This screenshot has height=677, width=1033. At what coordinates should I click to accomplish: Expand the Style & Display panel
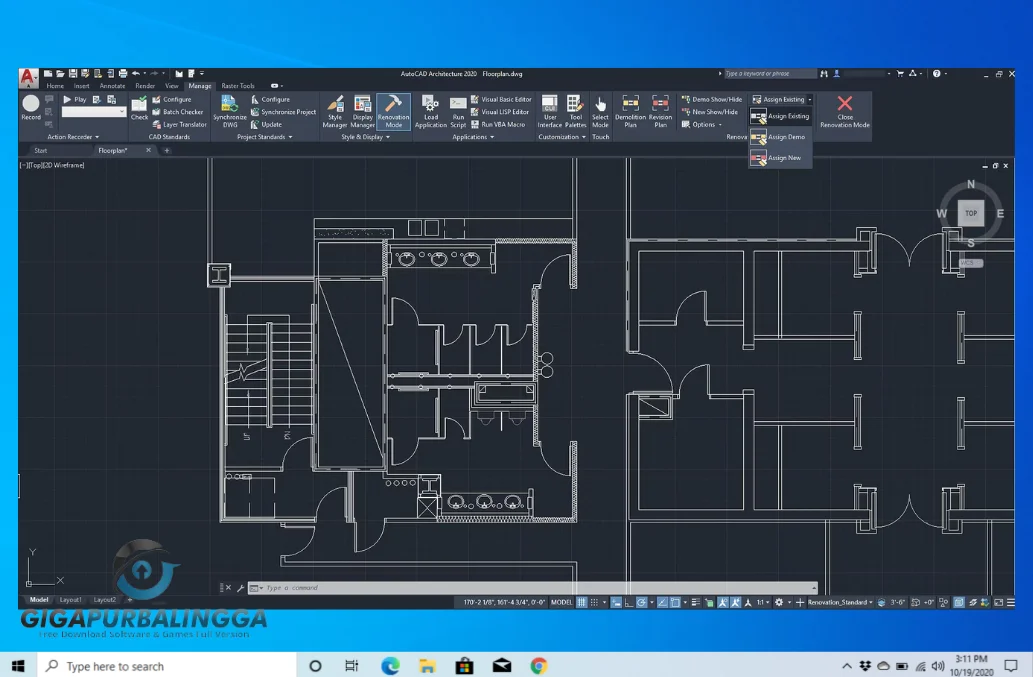[x=365, y=137]
